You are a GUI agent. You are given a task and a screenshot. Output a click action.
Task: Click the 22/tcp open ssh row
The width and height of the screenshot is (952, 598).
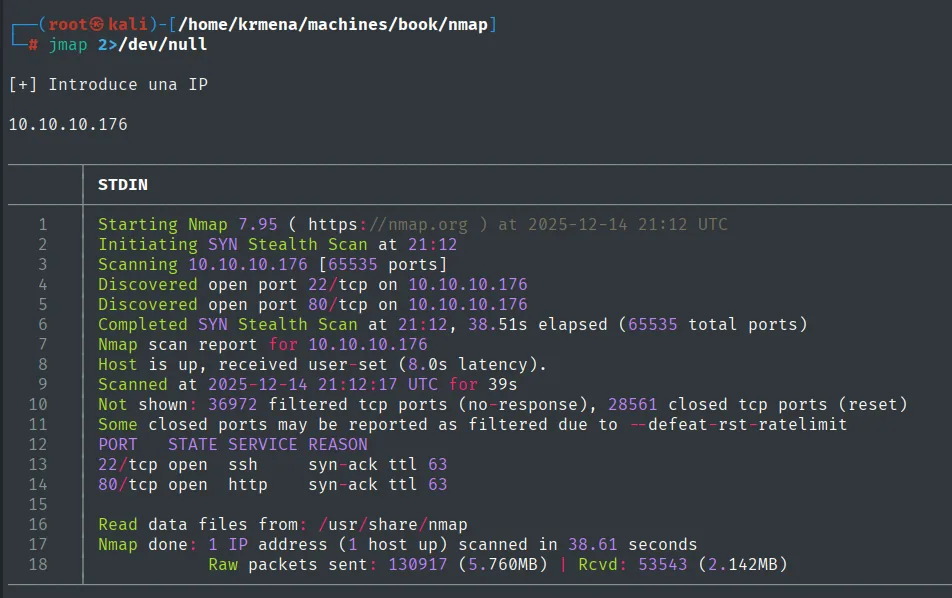(x=273, y=464)
